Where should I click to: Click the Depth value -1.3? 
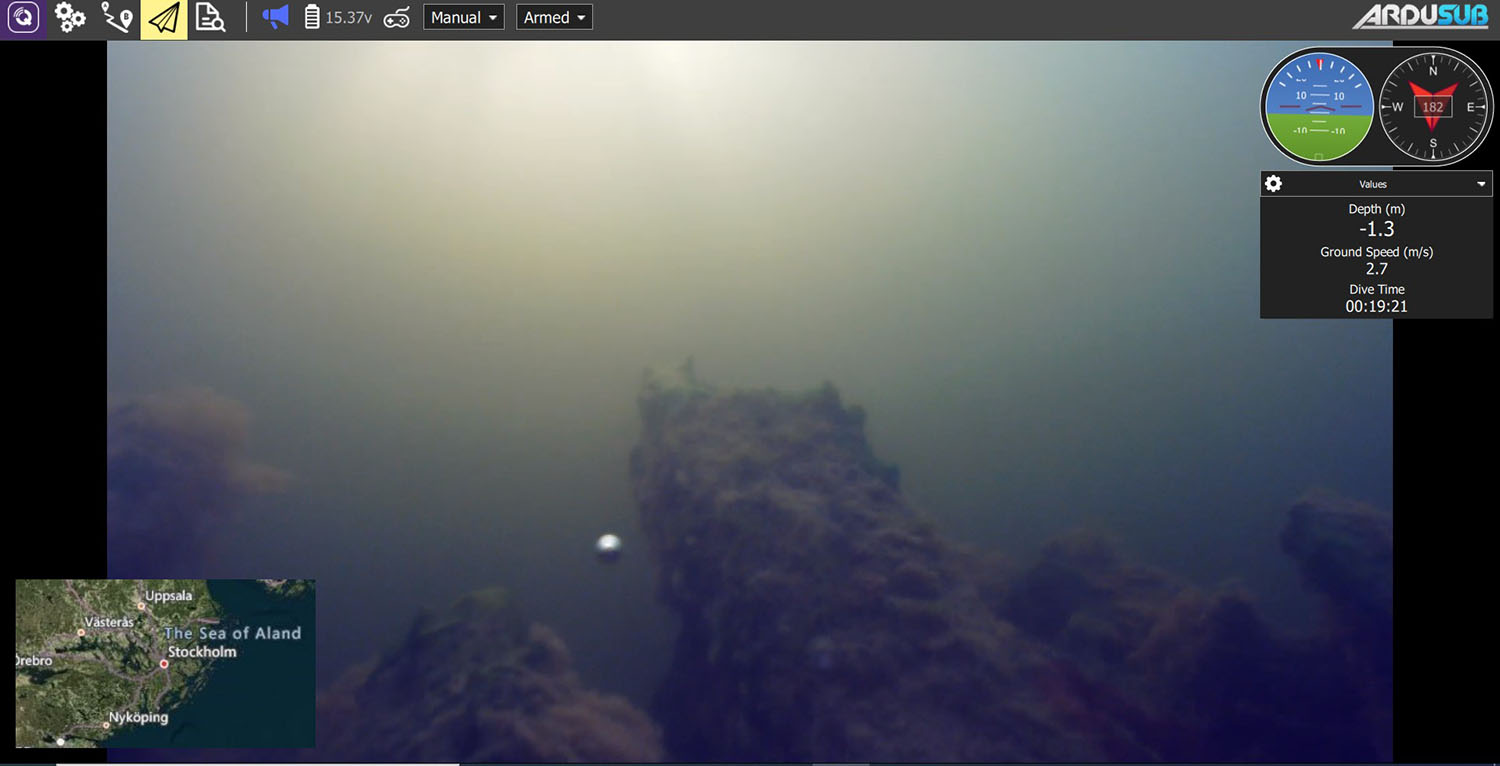(1376, 230)
